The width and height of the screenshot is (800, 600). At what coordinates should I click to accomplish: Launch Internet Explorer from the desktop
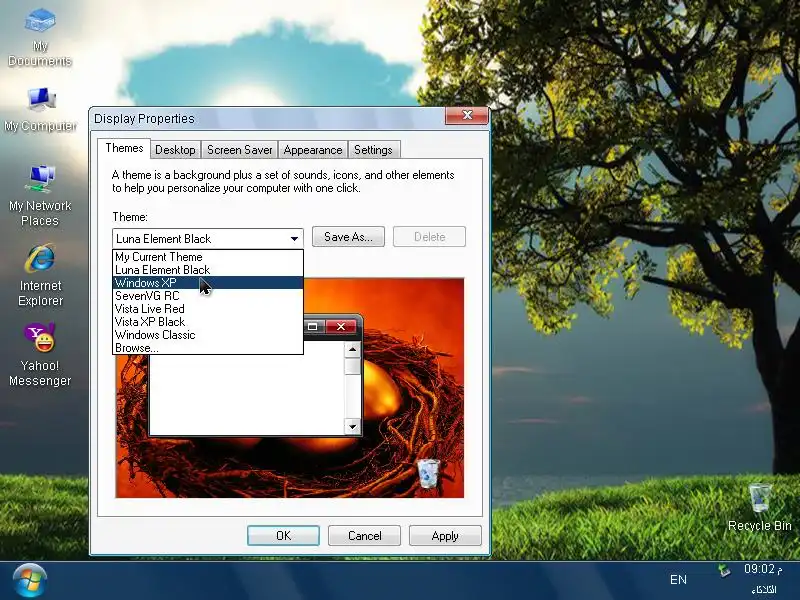coord(40,276)
